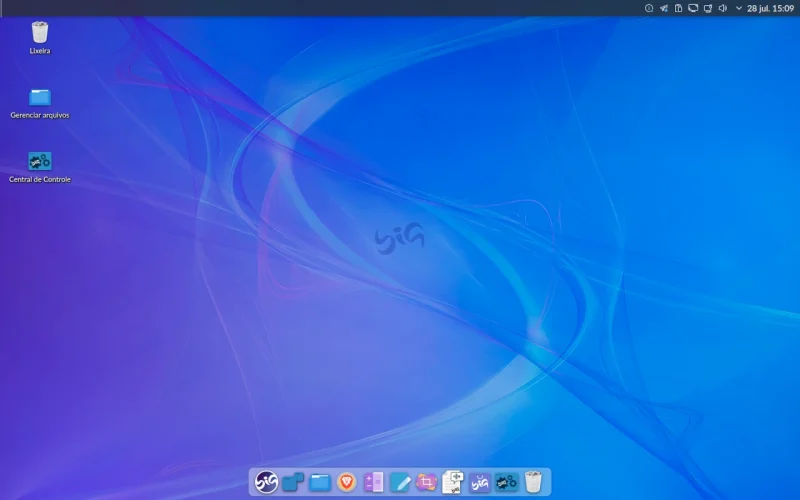Open the 28 jul. 15:09 clock
This screenshot has height=500, width=800.
pos(770,8)
